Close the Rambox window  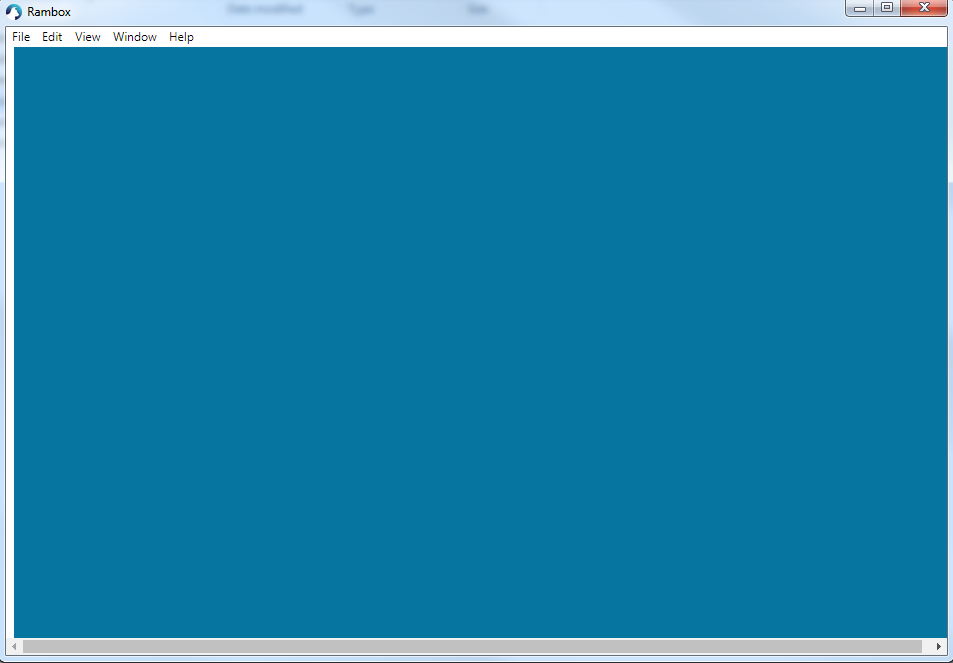coord(924,8)
